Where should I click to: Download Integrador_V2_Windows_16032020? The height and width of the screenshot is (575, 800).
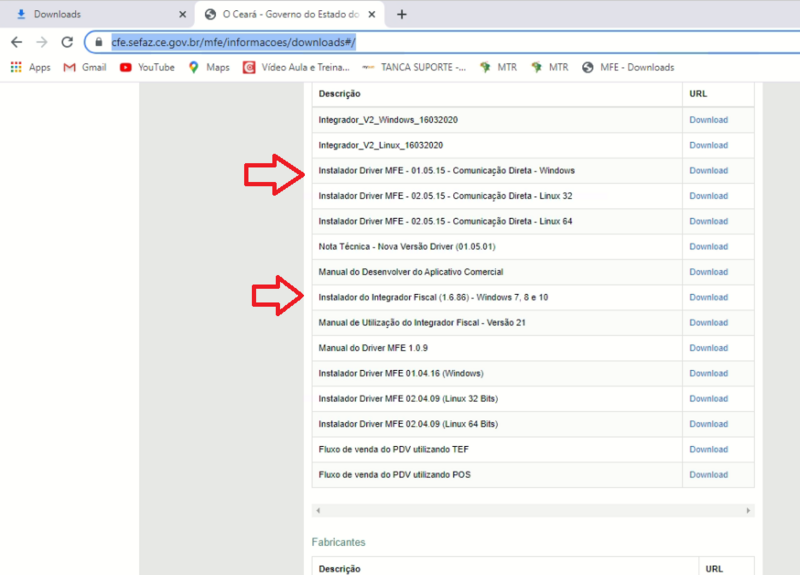(708, 120)
